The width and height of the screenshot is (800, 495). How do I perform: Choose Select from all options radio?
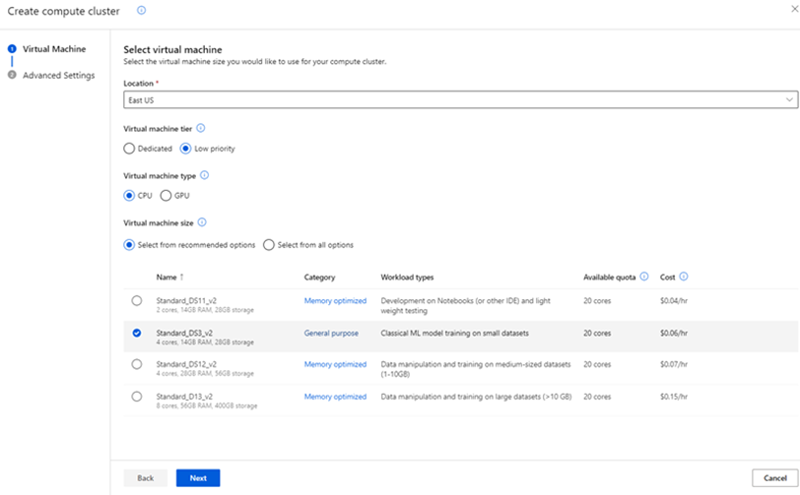pyautogui.click(x=269, y=245)
